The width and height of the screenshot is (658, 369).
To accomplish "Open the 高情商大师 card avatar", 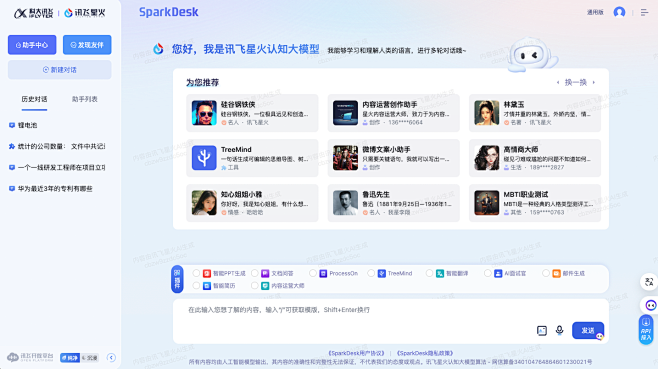I will (x=486, y=158).
